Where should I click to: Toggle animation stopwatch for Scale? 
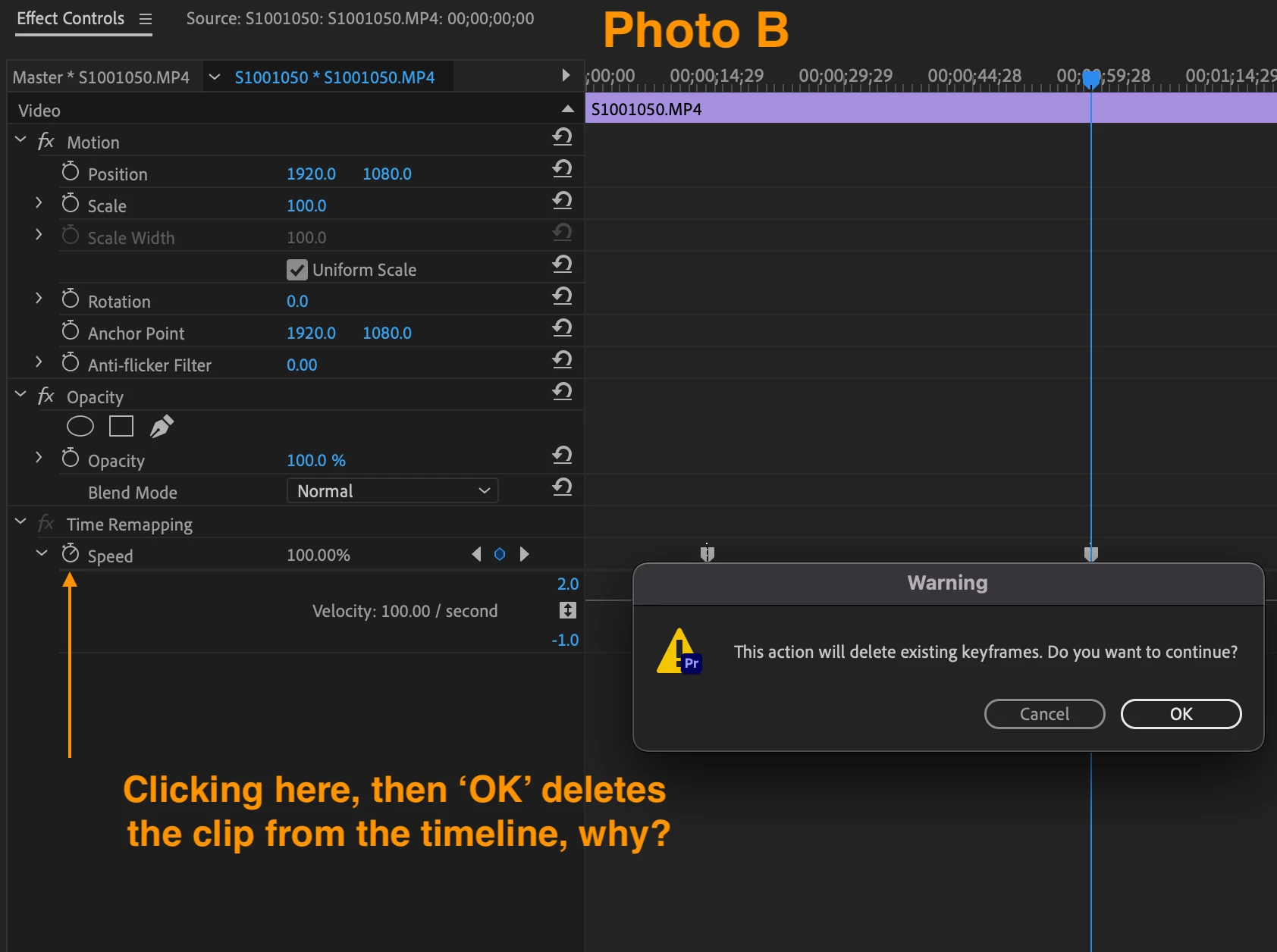[71, 204]
